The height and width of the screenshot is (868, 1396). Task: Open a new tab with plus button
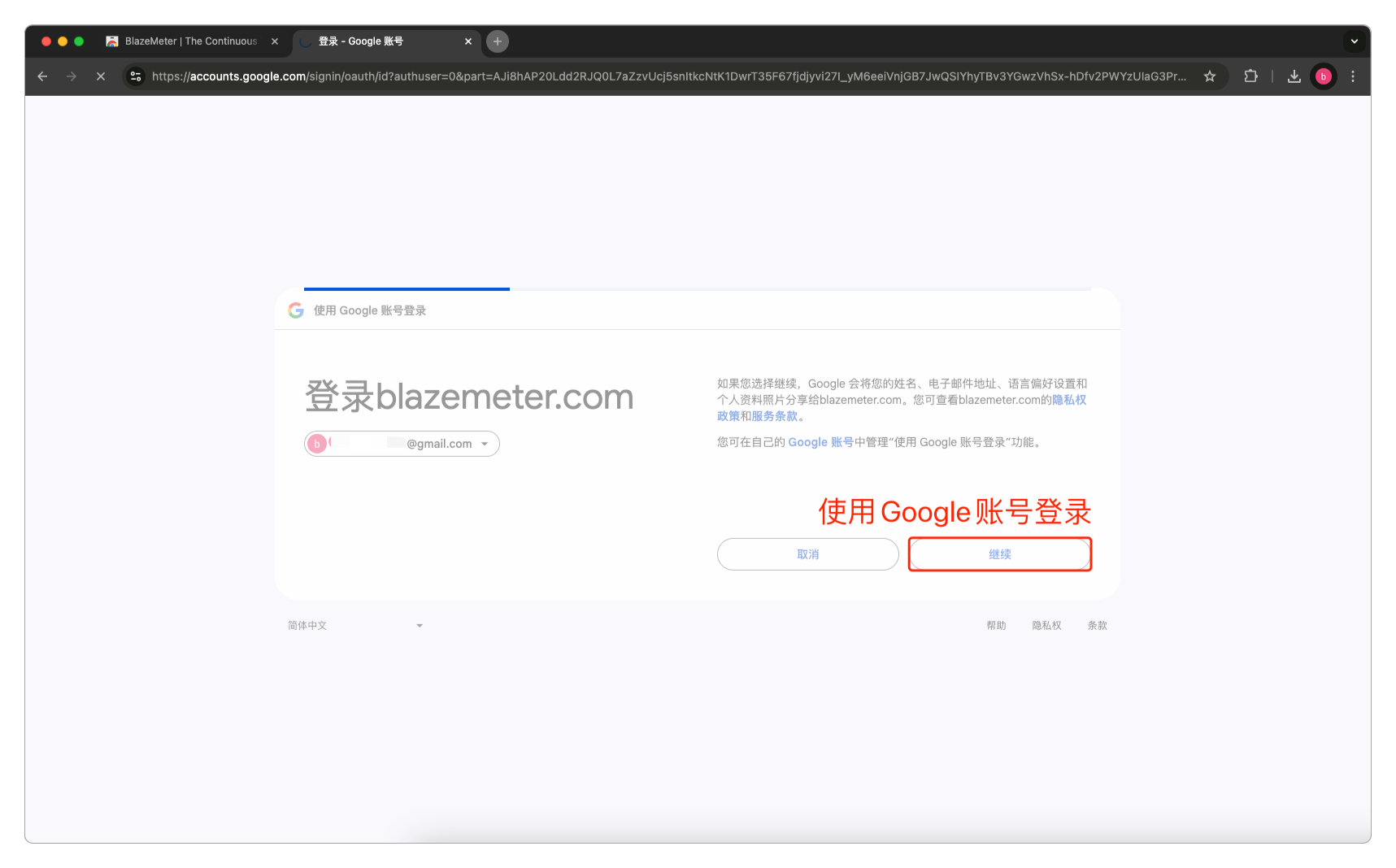[498, 41]
